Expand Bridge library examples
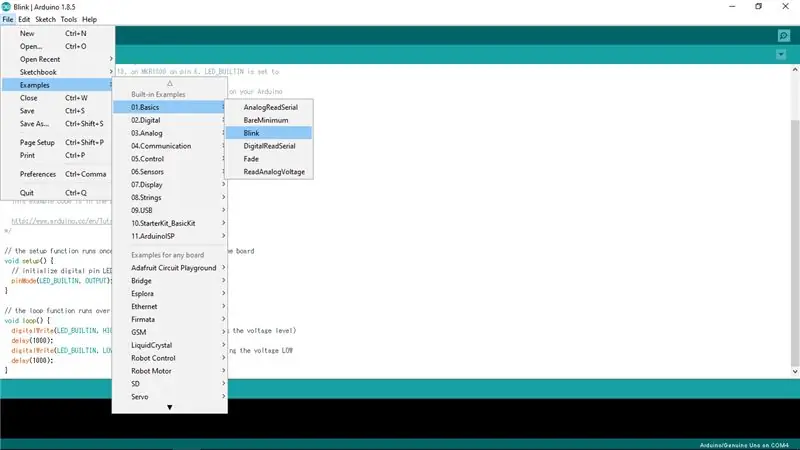Viewport: 800px width, 450px height. [169, 281]
